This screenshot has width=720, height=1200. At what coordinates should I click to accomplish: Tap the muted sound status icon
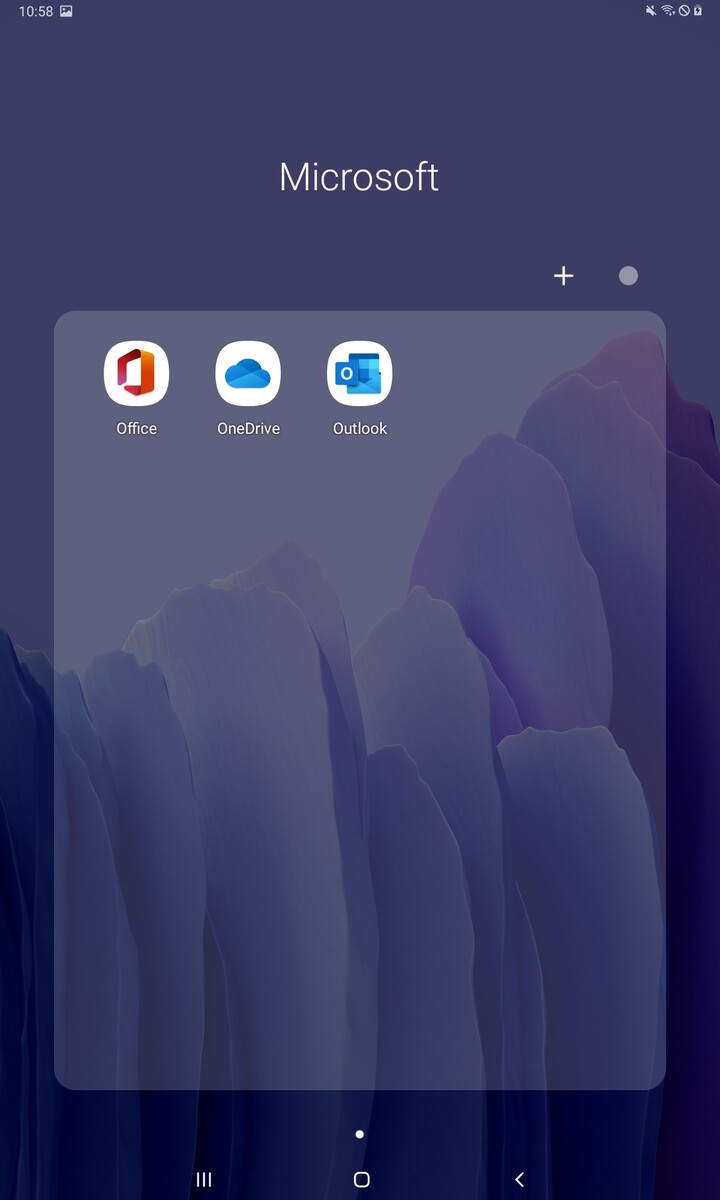pos(652,11)
